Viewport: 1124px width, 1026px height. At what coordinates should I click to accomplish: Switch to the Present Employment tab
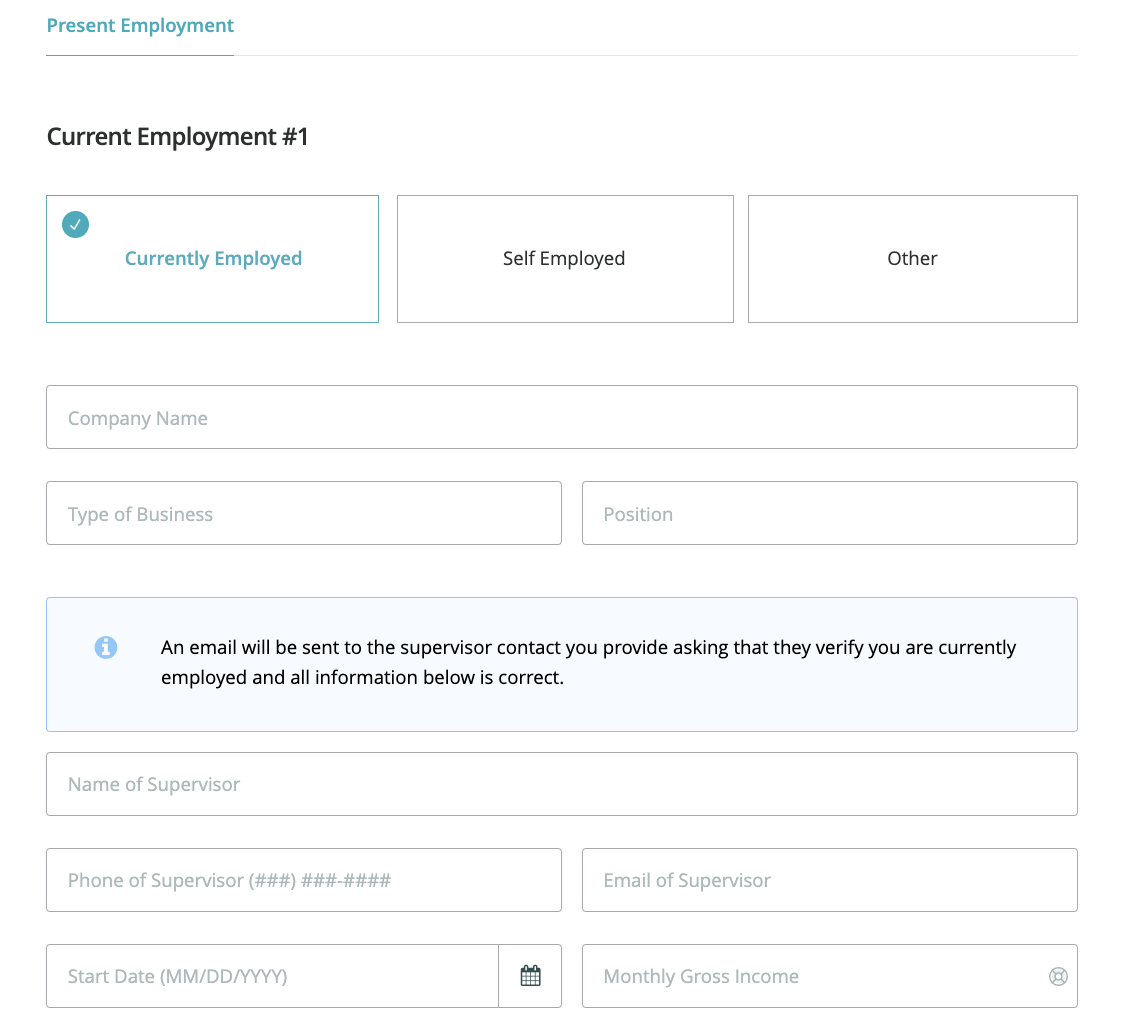[140, 26]
